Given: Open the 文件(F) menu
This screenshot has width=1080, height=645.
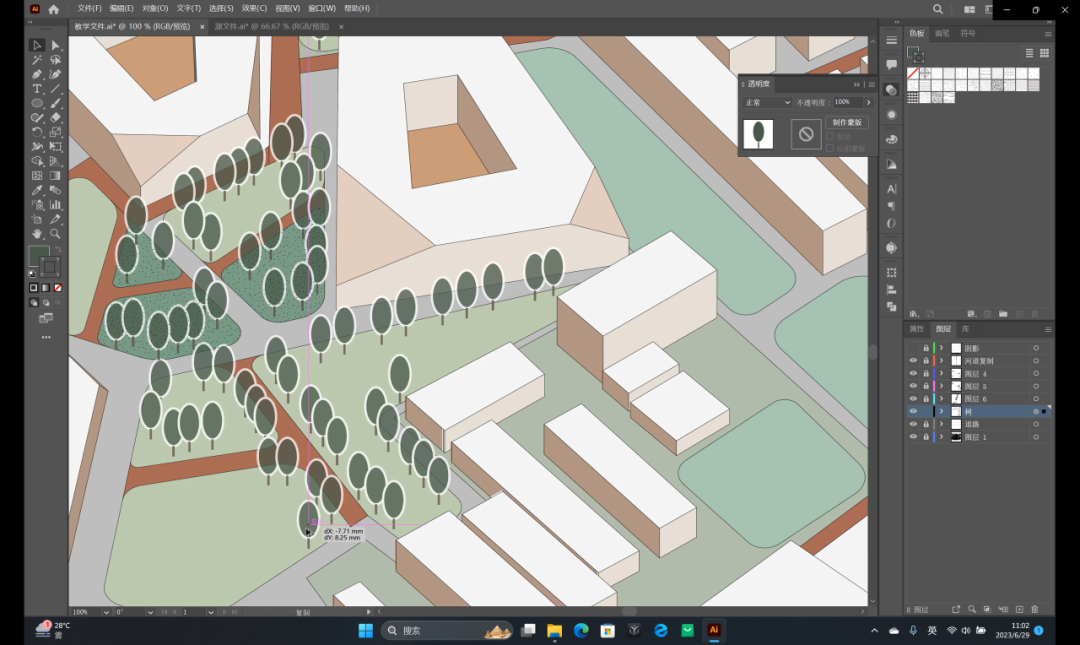Looking at the screenshot, I should [x=89, y=8].
